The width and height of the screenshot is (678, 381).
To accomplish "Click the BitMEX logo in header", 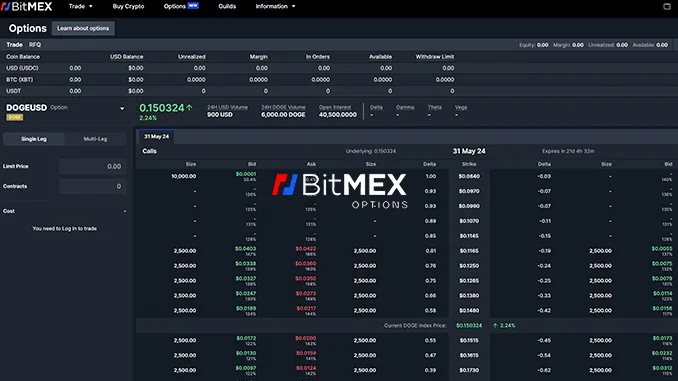I will tap(26, 6).
